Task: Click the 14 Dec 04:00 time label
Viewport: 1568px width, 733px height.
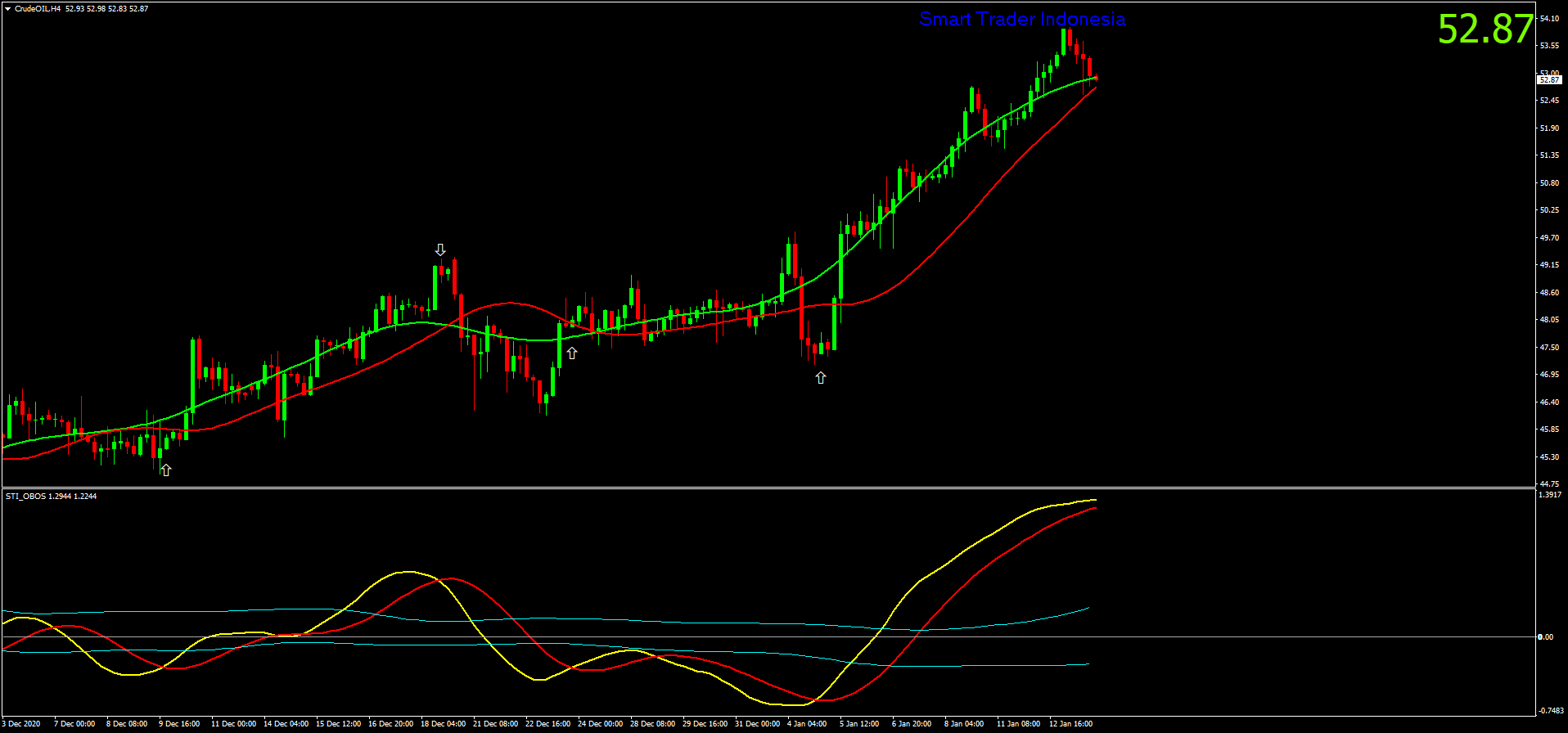Action: 286,724
